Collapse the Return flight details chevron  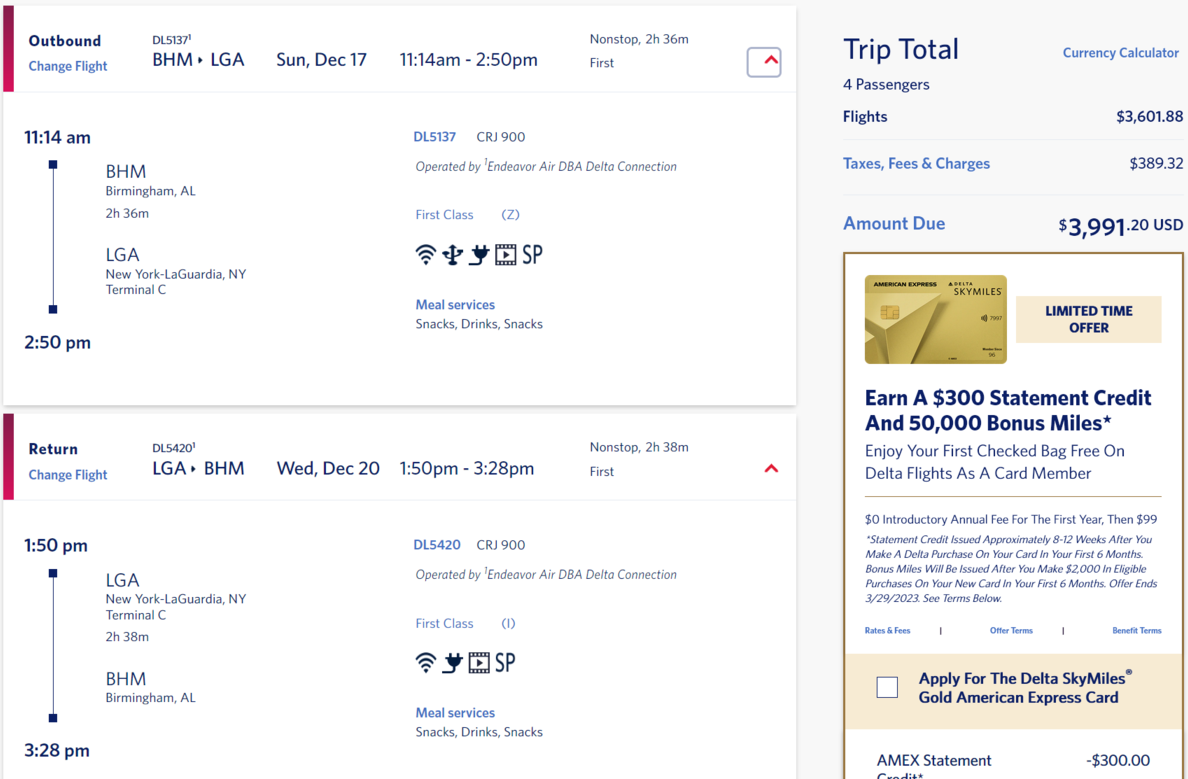(771, 469)
